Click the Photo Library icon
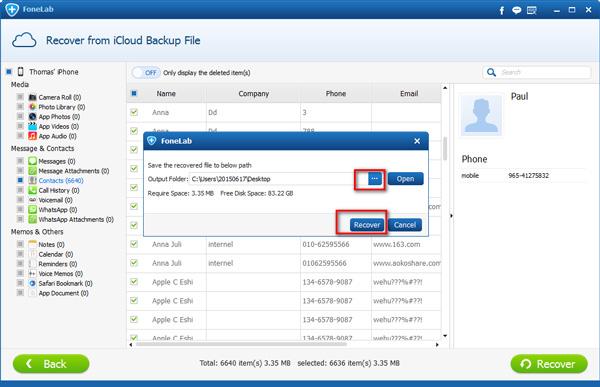600x387 pixels. [33, 107]
